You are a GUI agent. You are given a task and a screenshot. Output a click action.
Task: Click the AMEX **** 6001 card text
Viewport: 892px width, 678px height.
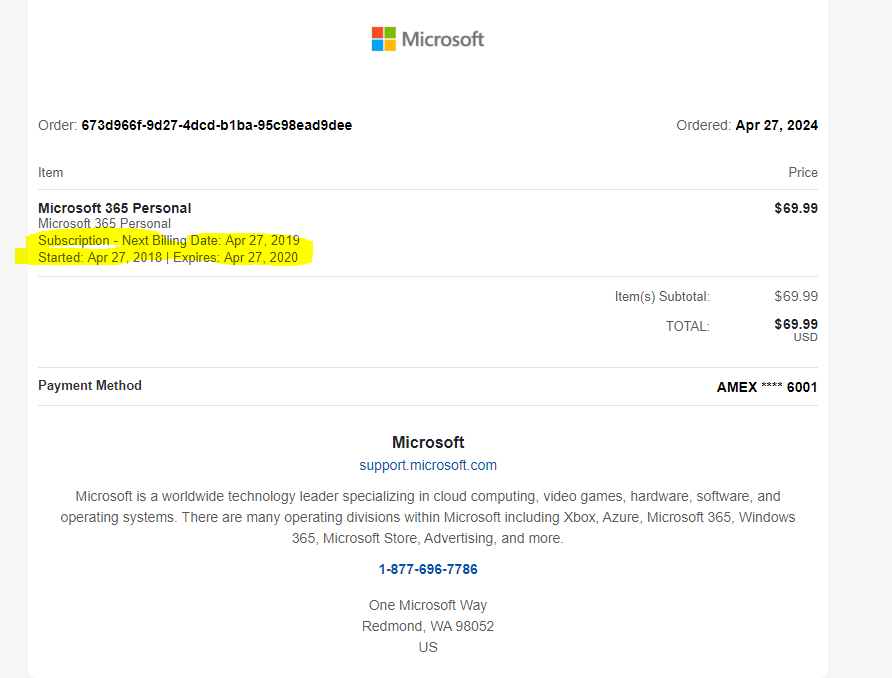pyautogui.click(x=767, y=387)
